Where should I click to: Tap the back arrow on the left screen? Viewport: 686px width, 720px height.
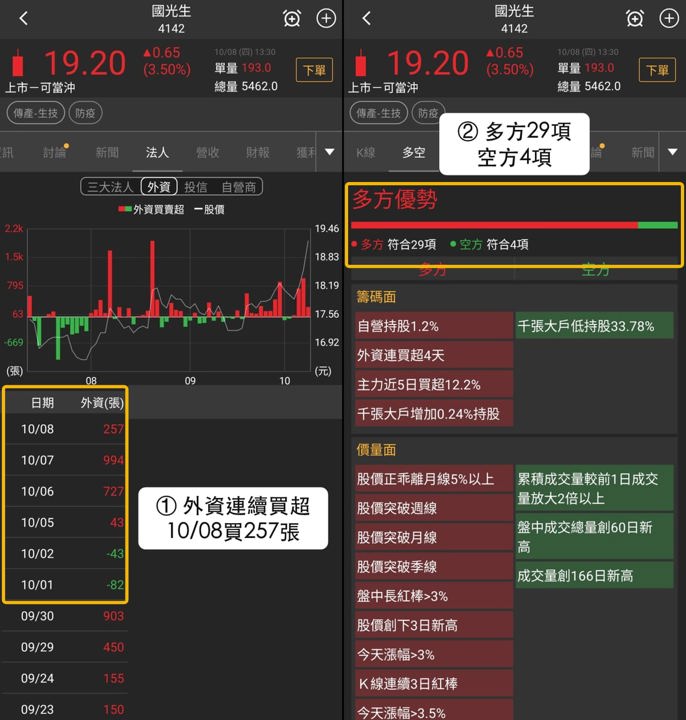24,19
